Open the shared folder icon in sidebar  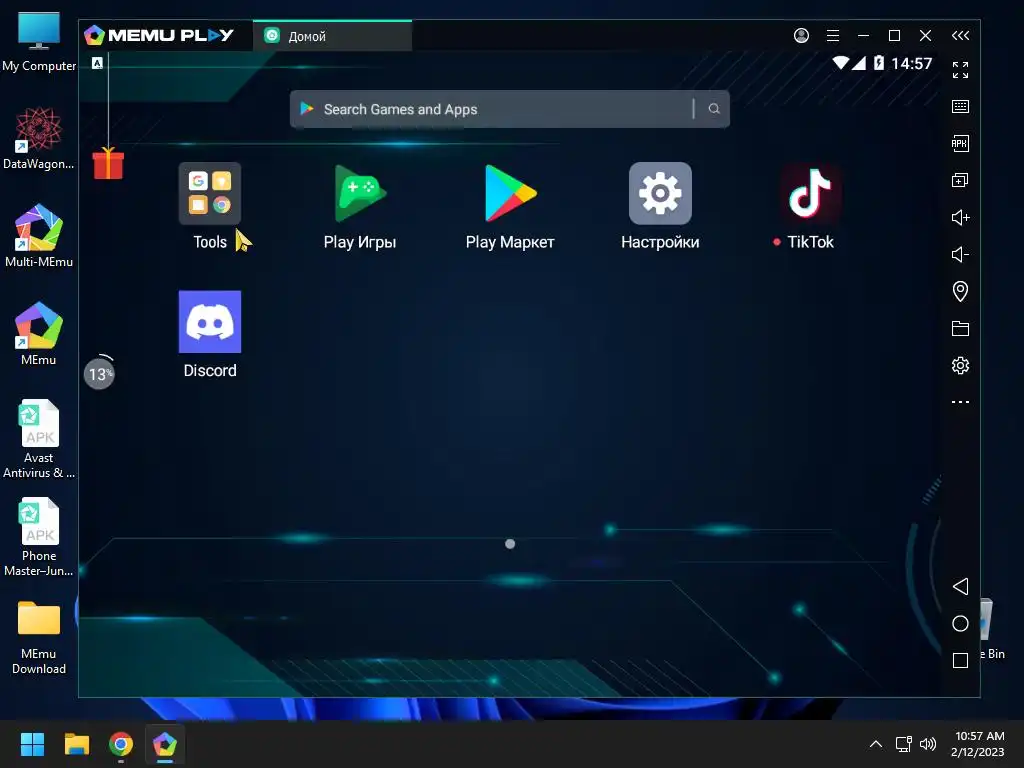click(960, 328)
